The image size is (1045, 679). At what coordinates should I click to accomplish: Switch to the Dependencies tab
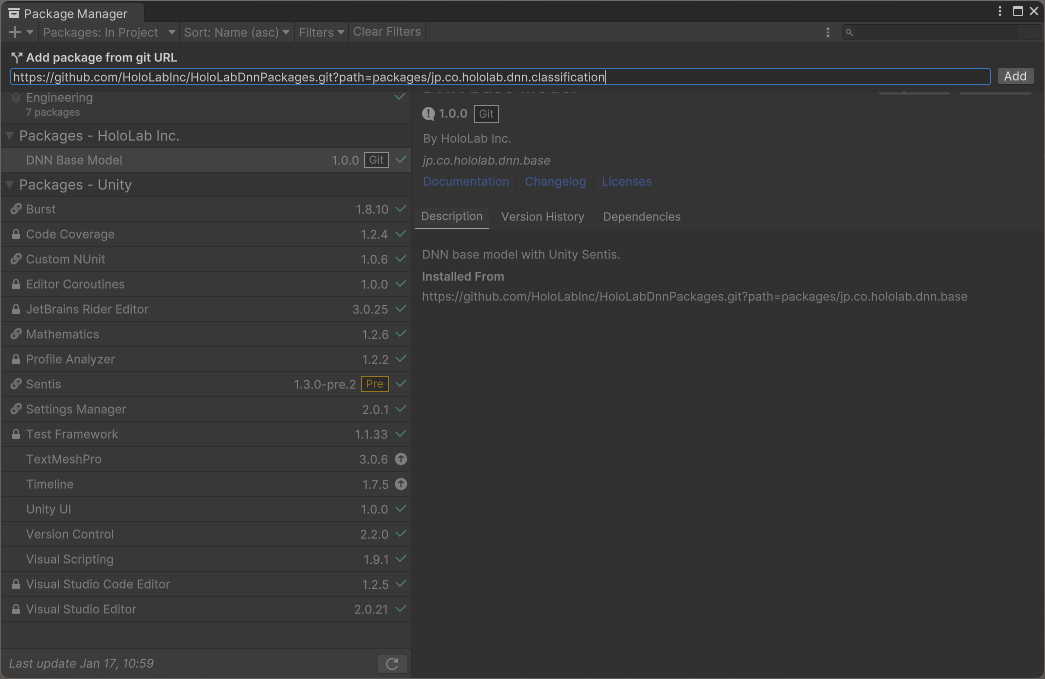[x=642, y=217]
